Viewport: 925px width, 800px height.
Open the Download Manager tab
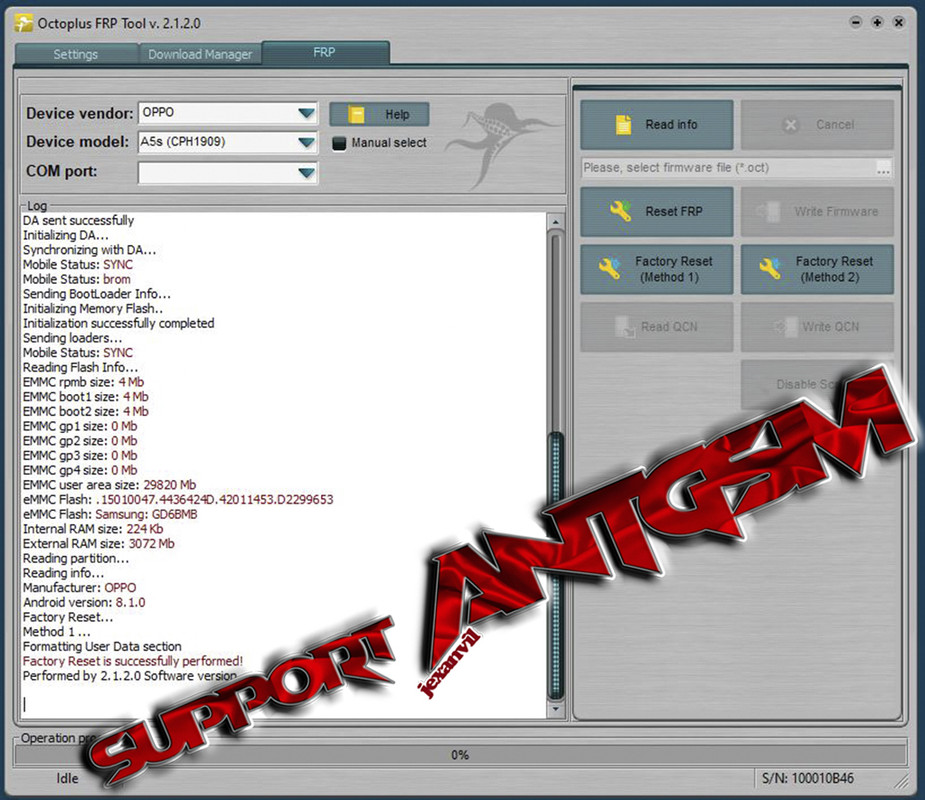coord(200,54)
